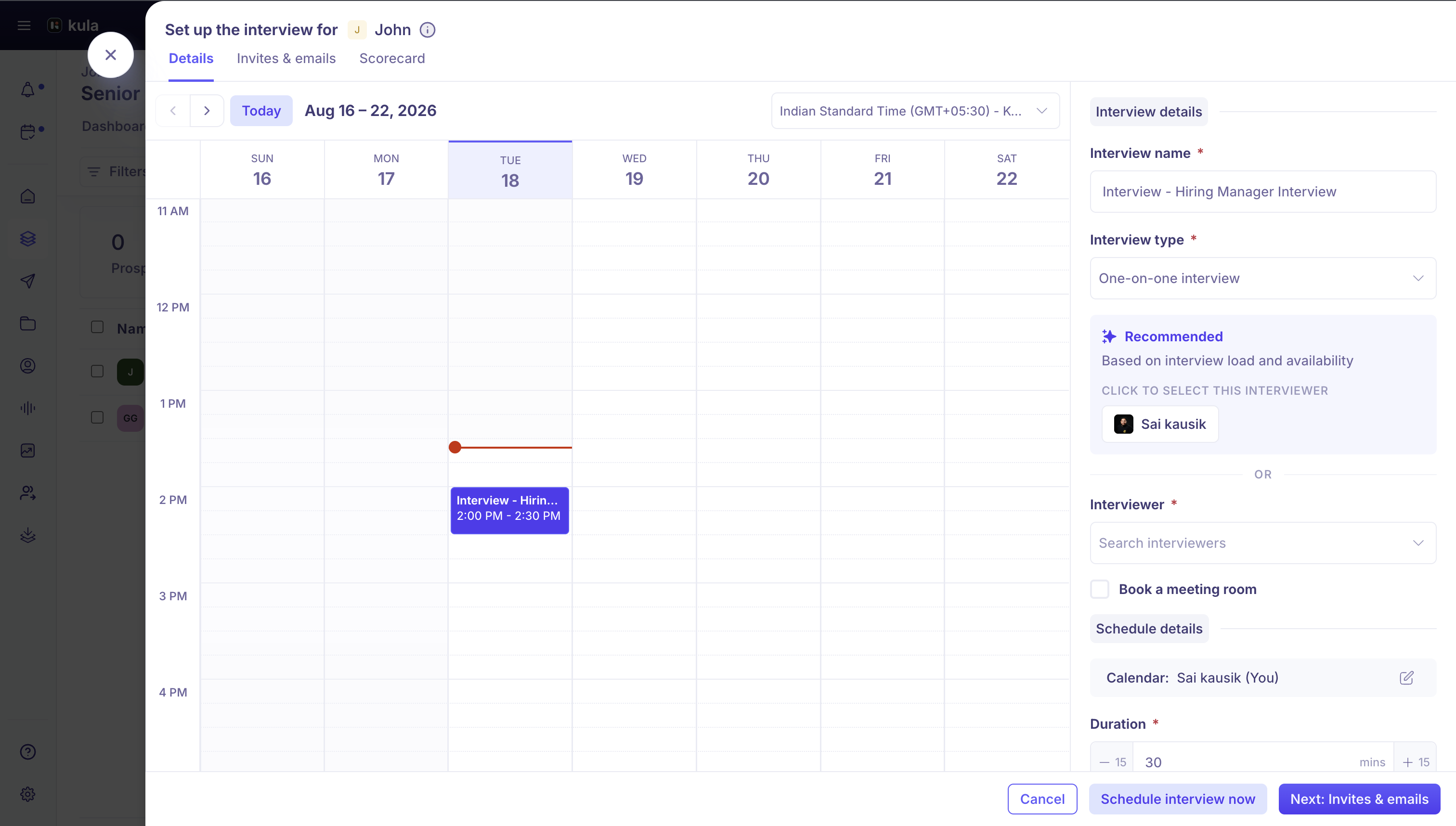
Task: Open notifications bell in sidebar
Action: pos(28,90)
